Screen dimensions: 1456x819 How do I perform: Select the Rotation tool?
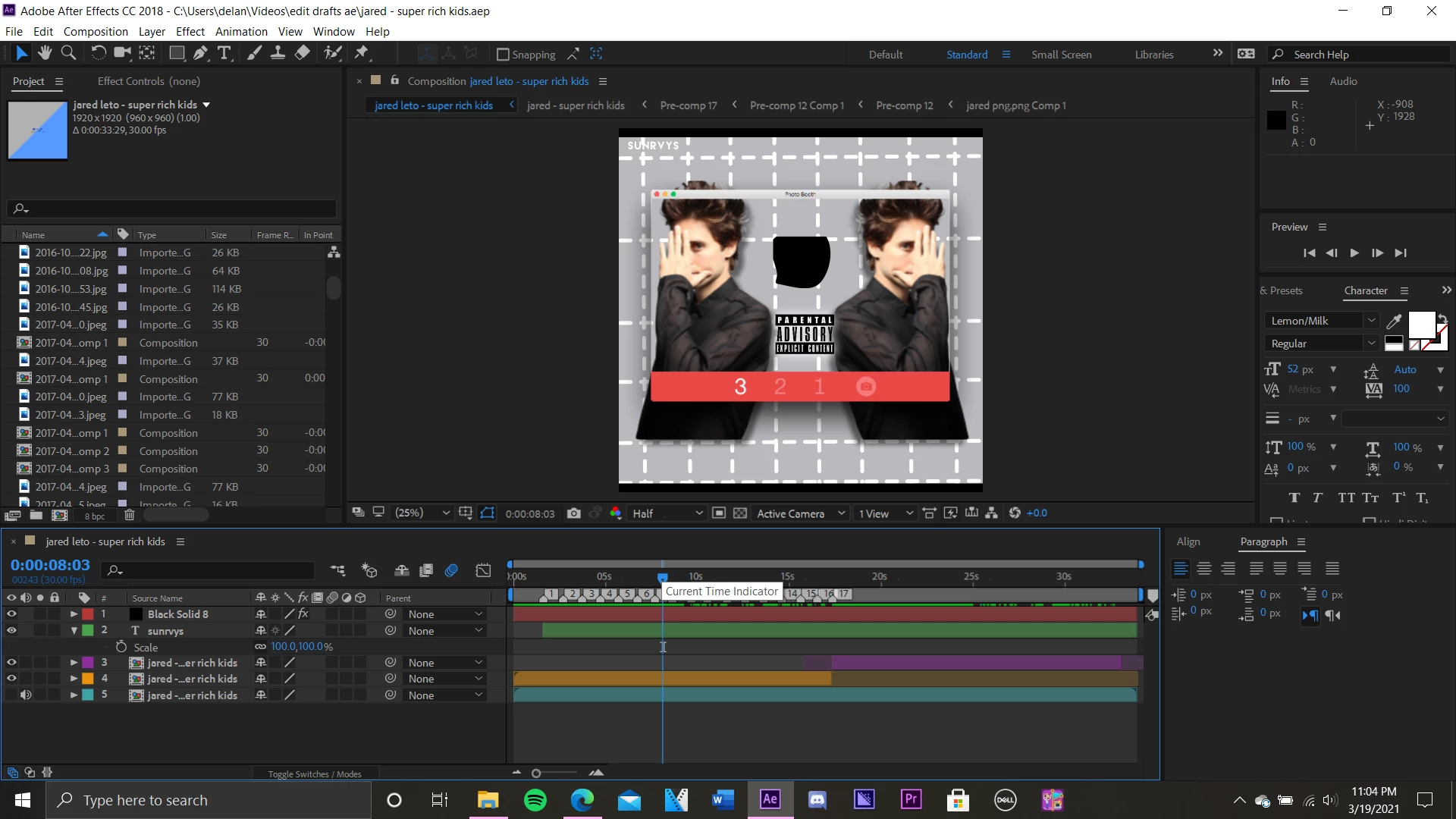[x=98, y=53]
